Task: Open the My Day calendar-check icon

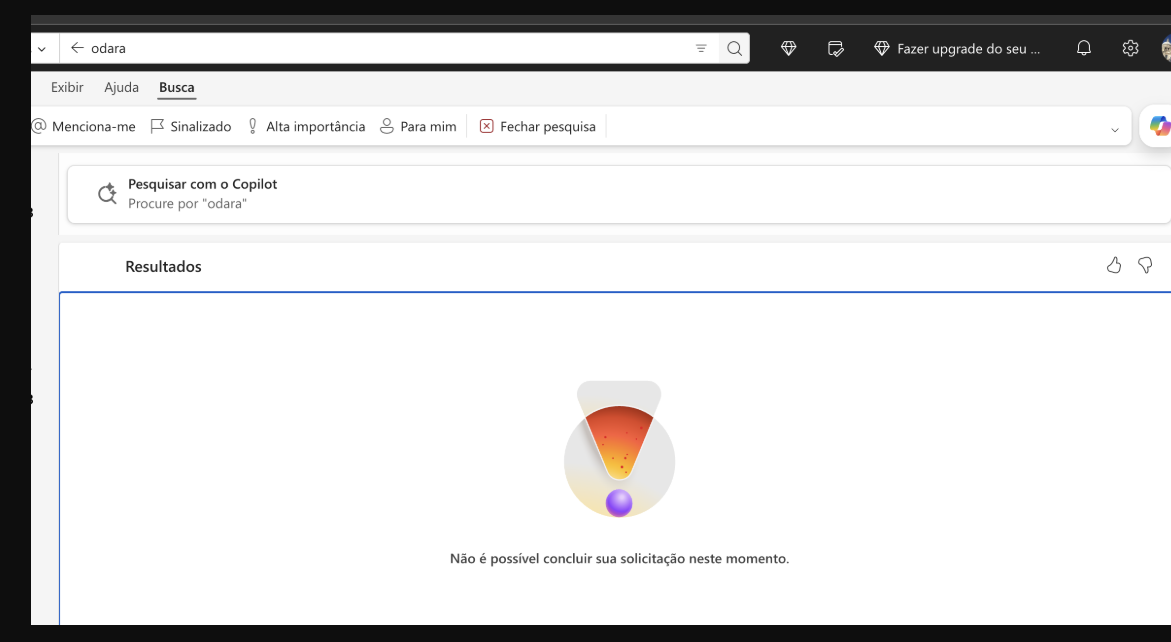Action: (836, 49)
